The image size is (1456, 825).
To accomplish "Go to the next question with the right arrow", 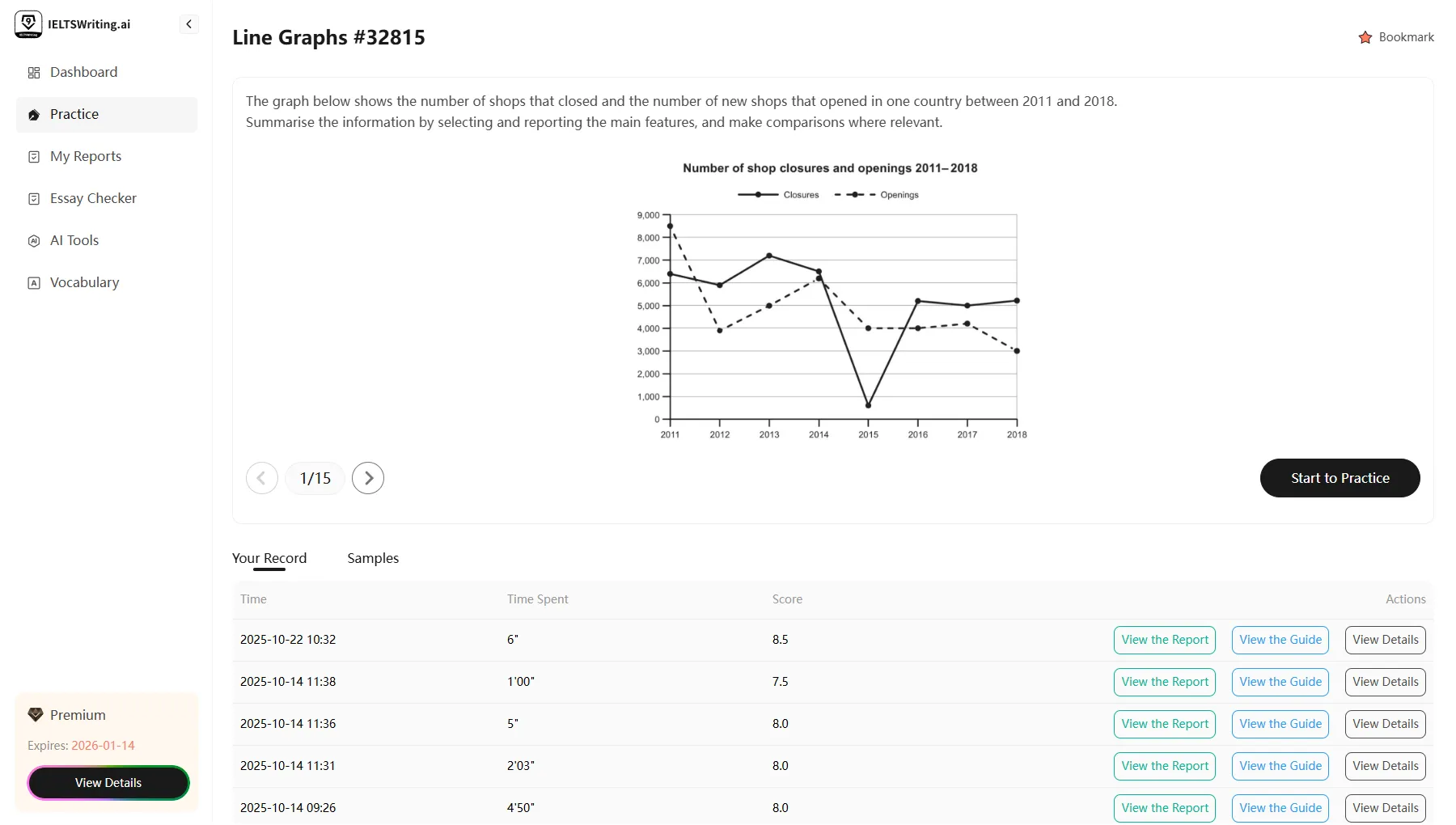I will pyautogui.click(x=368, y=478).
